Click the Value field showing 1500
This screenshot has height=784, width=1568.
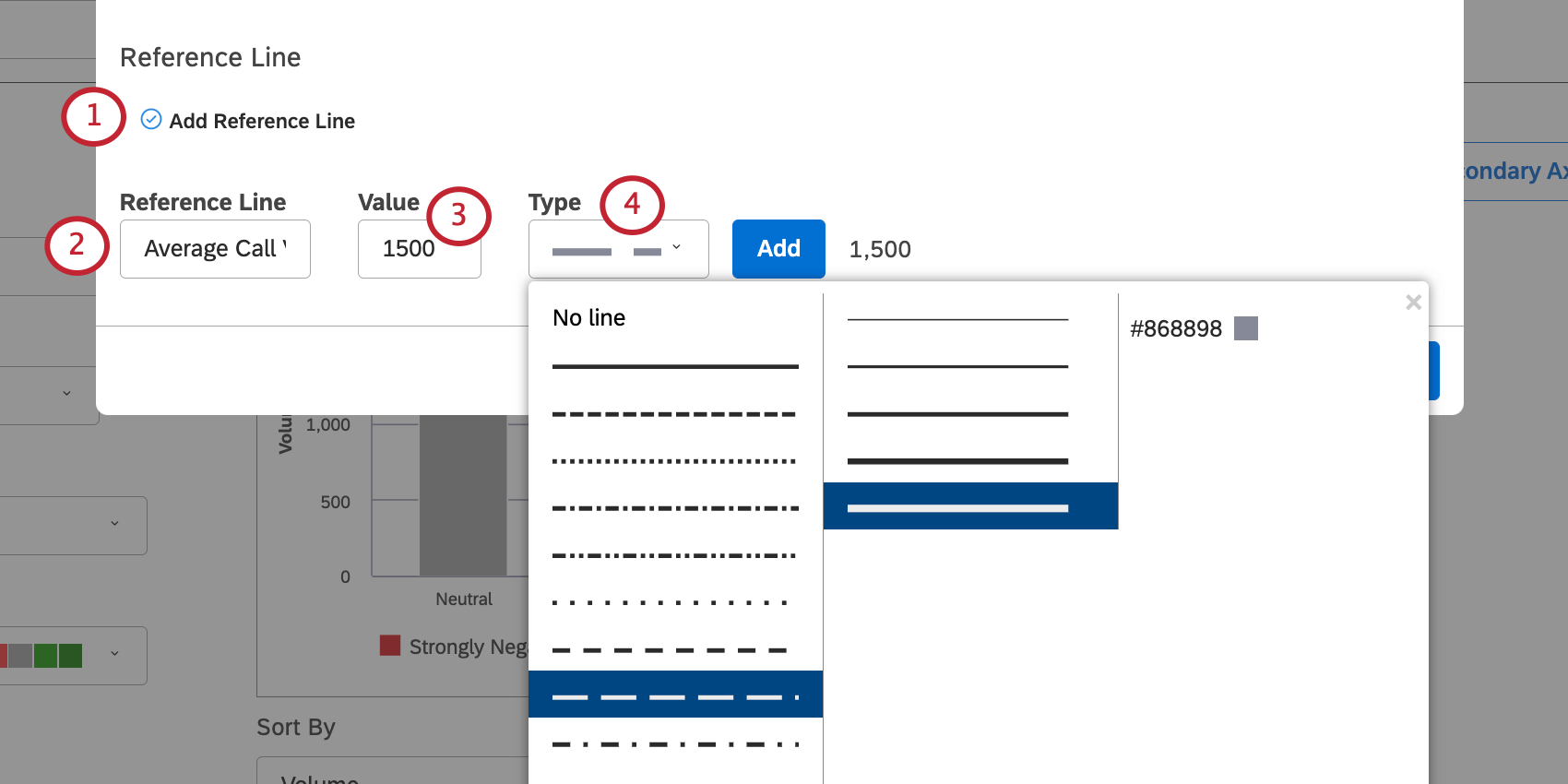(419, 248)
